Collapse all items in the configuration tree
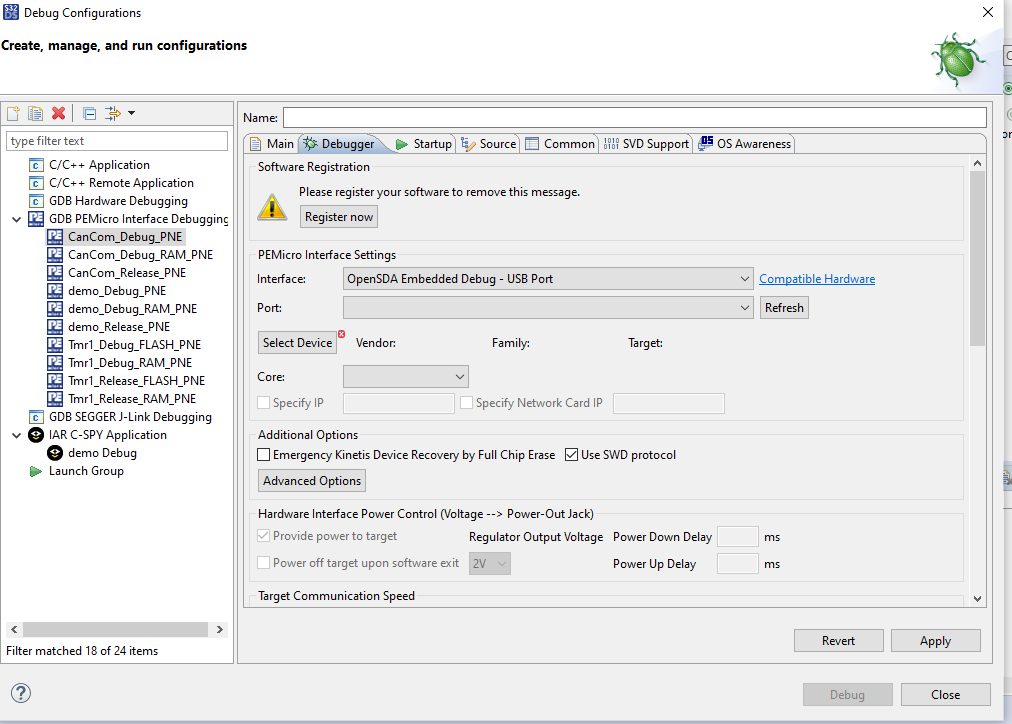 (x=88, y=113)
